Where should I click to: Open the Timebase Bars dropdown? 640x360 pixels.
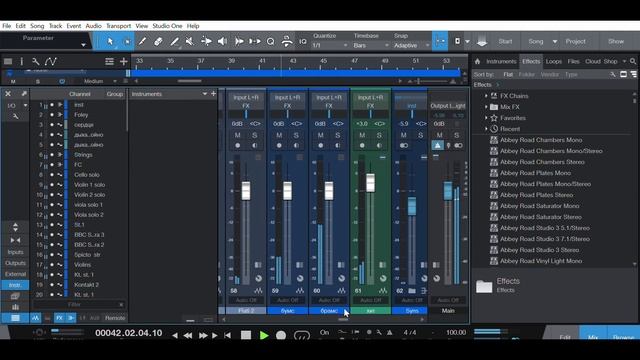coord(370,45)
